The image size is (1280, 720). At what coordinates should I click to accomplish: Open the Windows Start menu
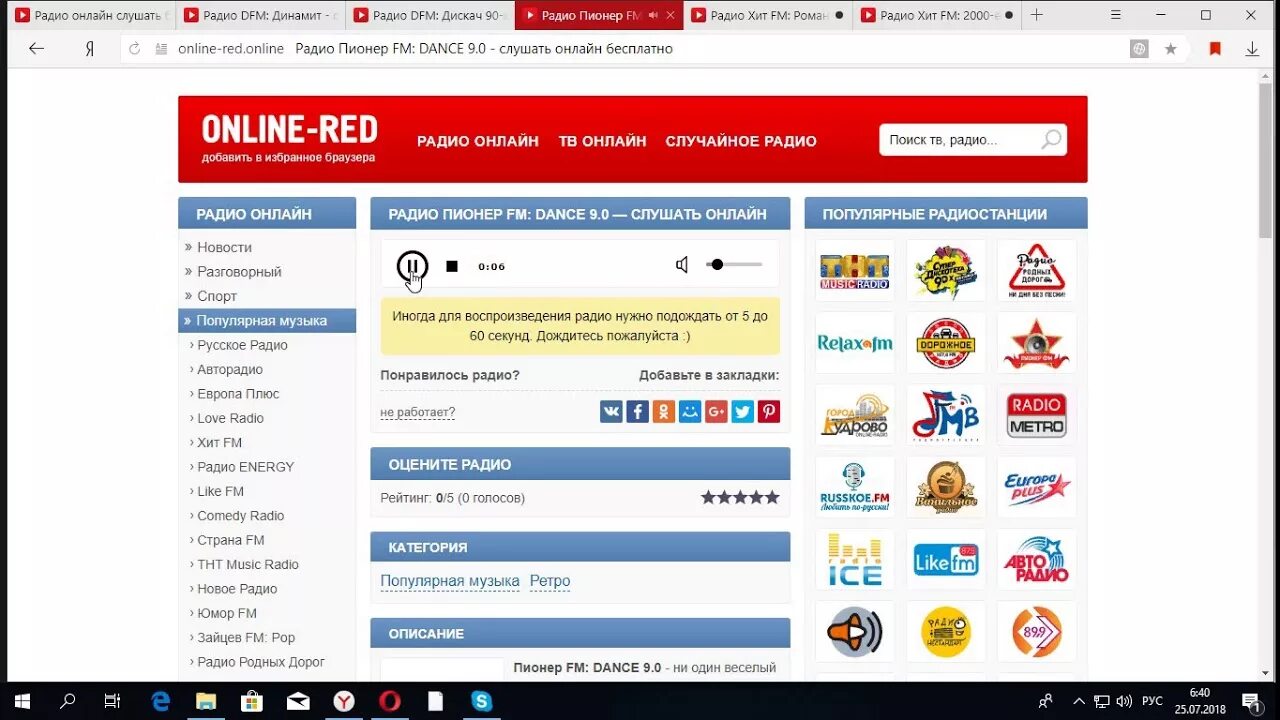point(21,701)
